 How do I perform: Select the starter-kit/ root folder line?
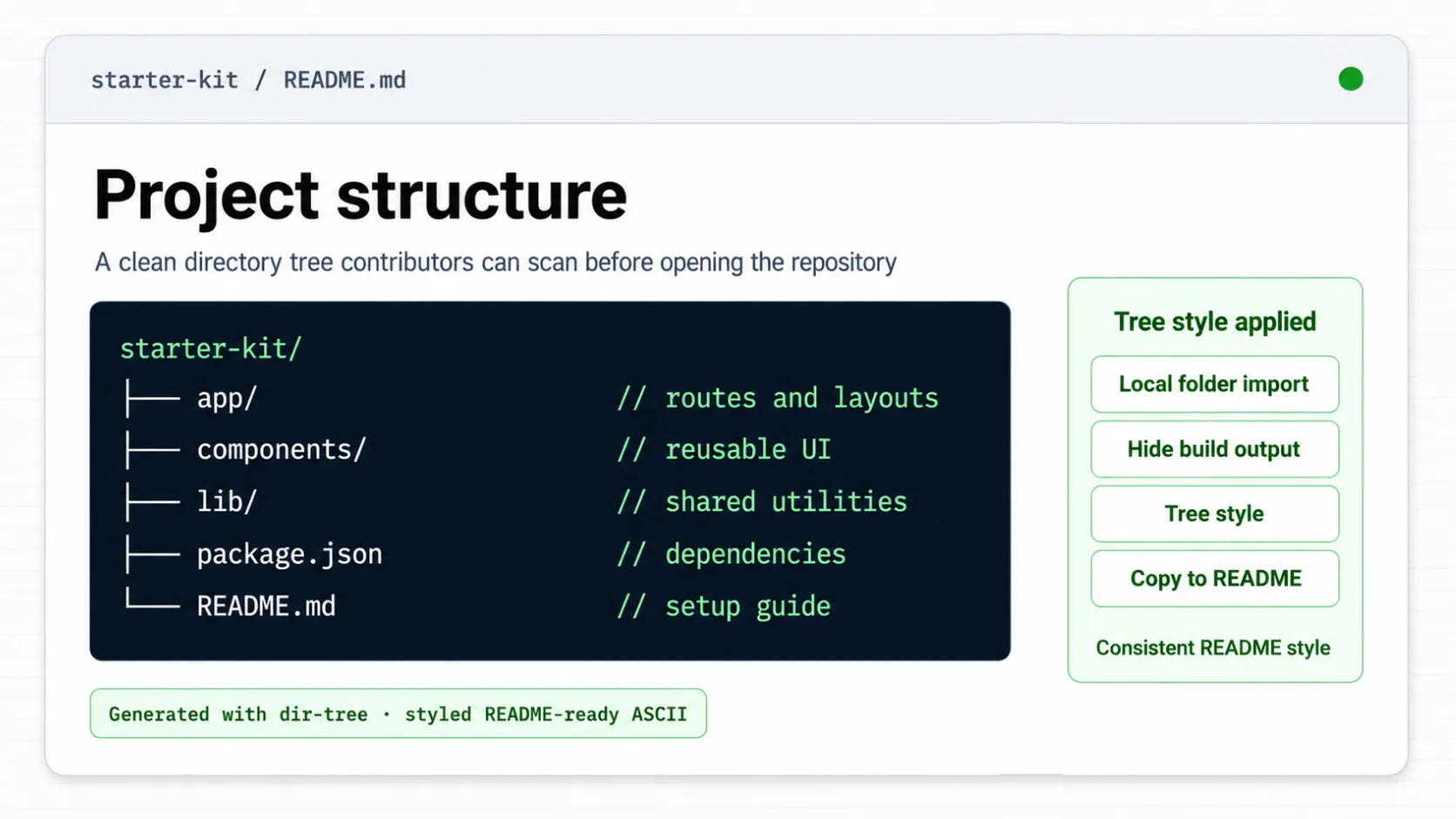click(211, 348)
